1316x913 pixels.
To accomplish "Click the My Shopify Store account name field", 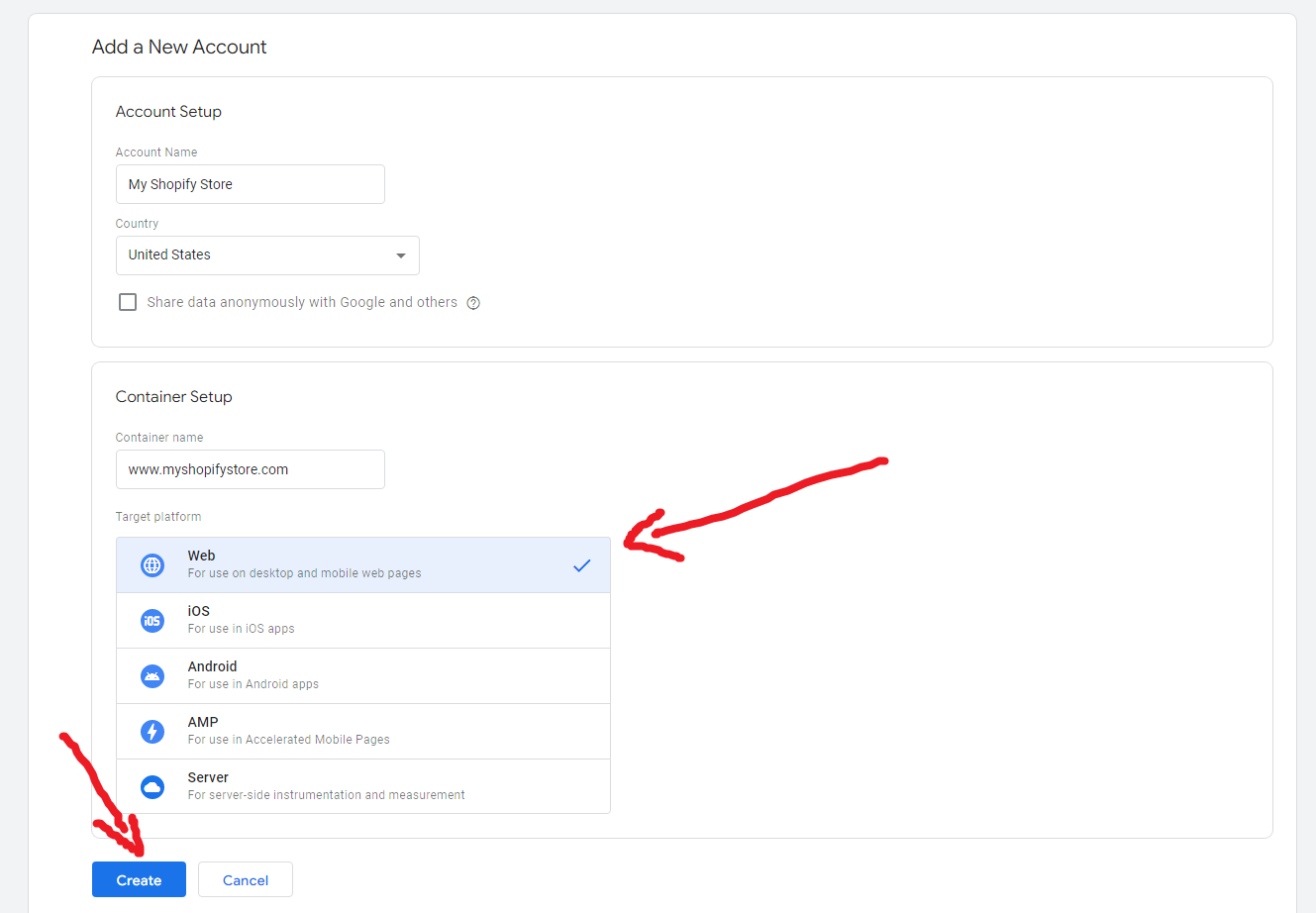I will 250,184.
